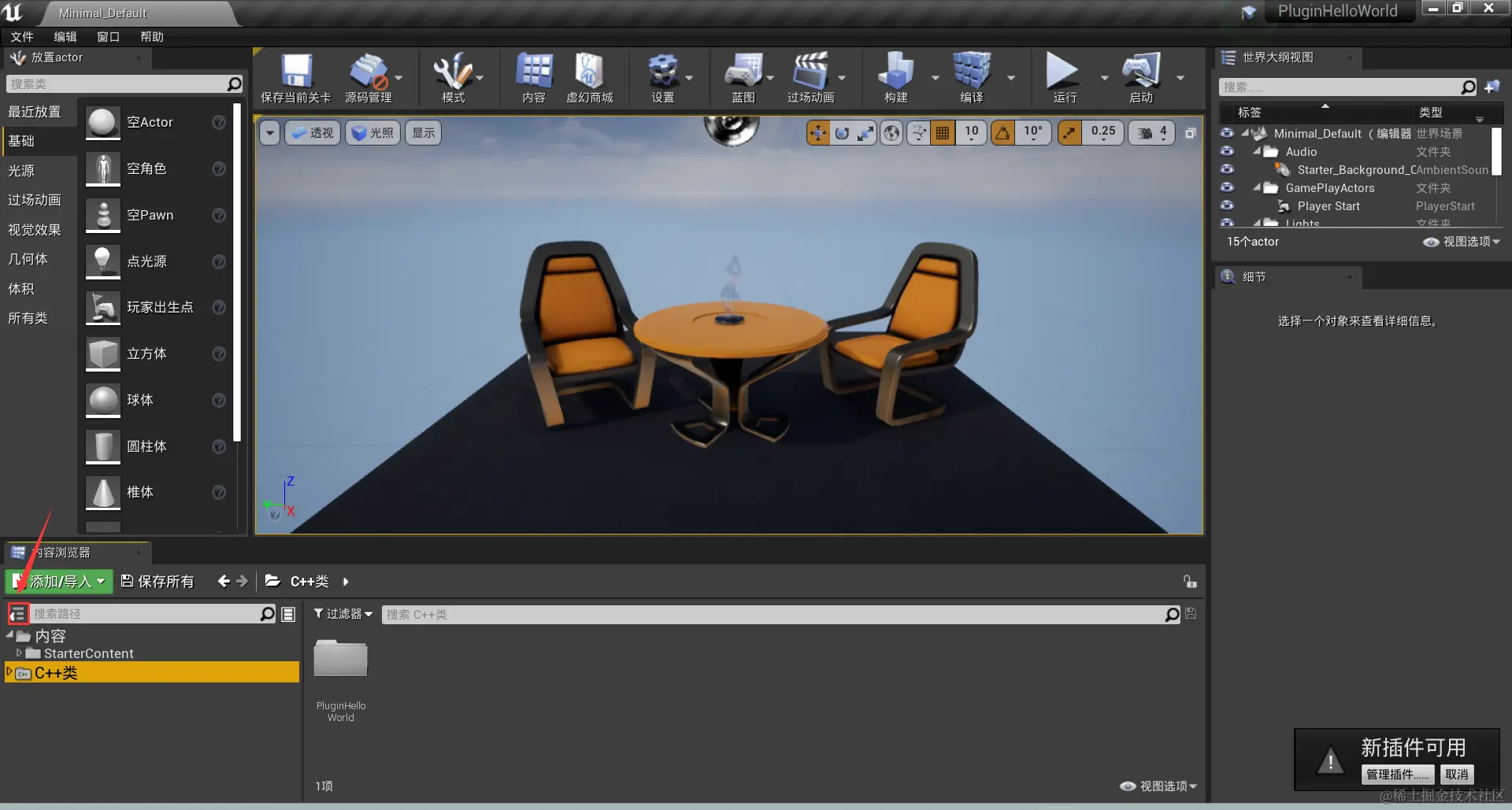This screenshot has width=1512, height=810.
Task: Toggle grid snapping in viewport
Action: point(943,133)
